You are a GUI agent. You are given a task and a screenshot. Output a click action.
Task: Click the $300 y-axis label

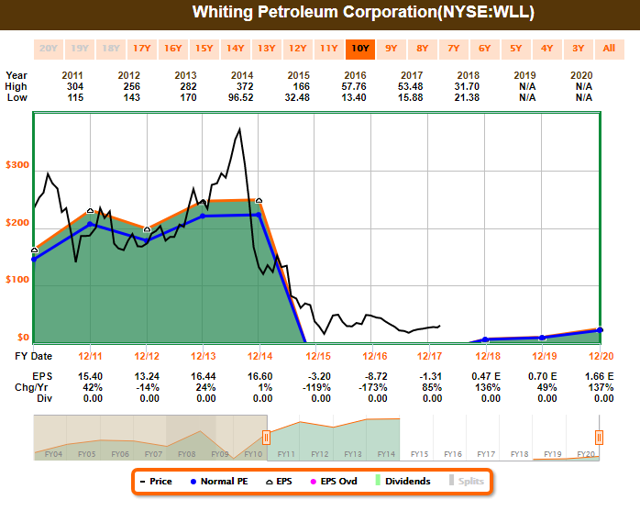tap(18, 165)
